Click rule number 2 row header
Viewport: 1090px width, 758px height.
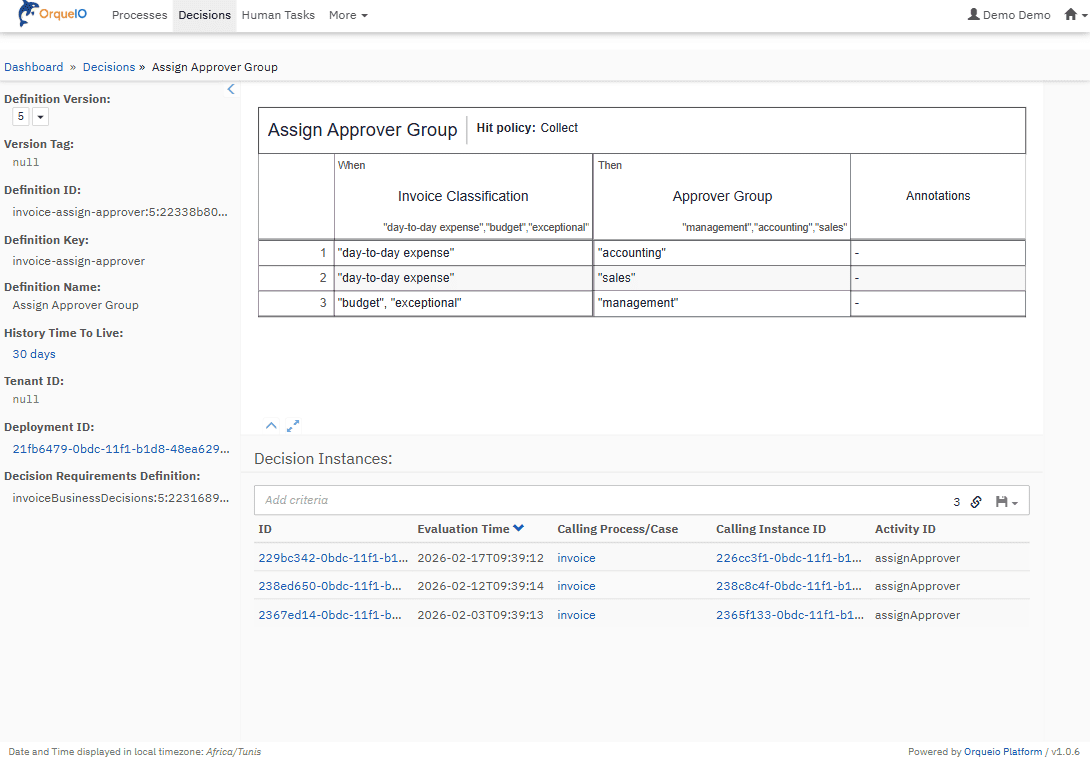pyautogui.click(x=296, y=278)
